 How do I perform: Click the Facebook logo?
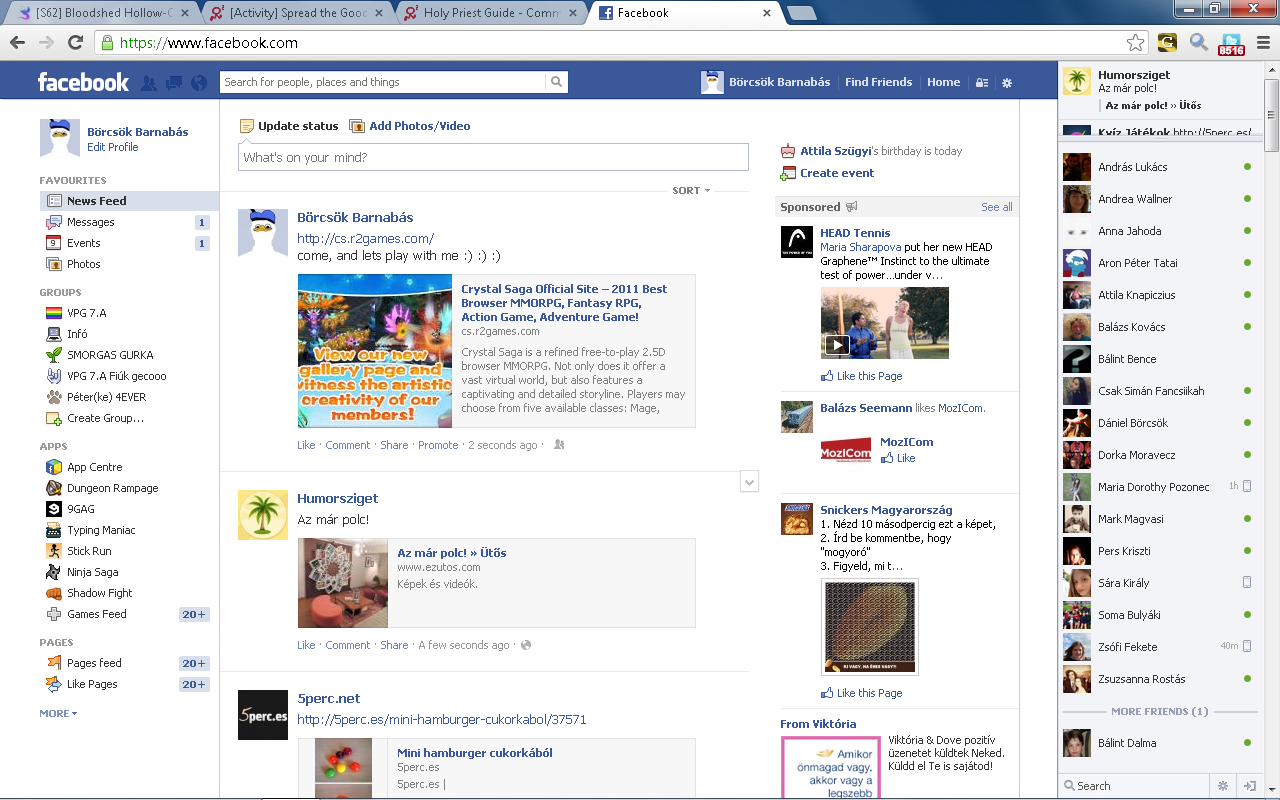coord(83,82)
